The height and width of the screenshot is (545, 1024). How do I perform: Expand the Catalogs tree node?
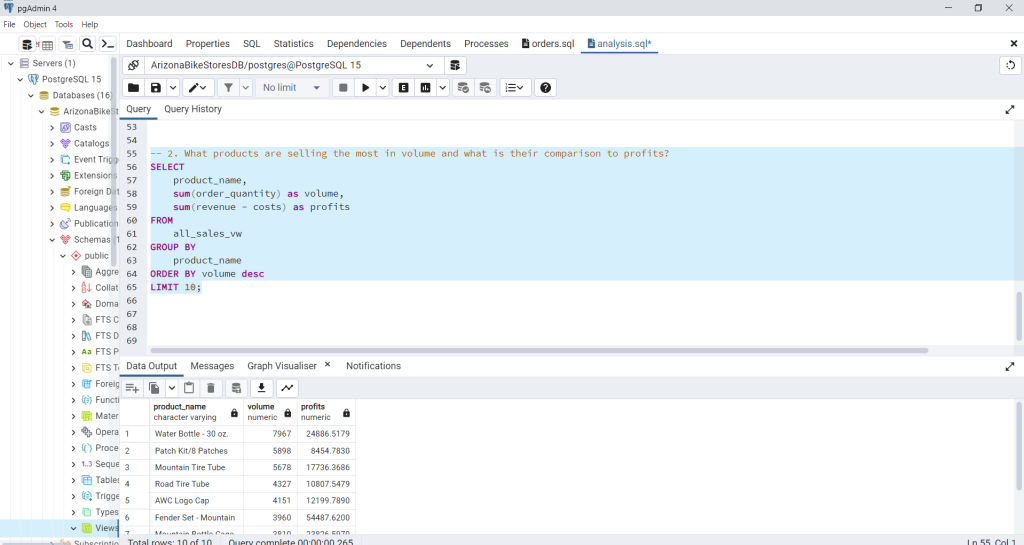coord(53,144)
